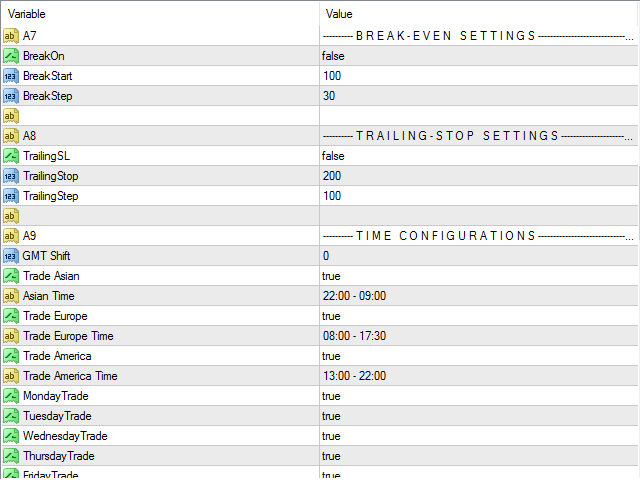
Task: Click the Variable column header
Action: pos(160,14)
